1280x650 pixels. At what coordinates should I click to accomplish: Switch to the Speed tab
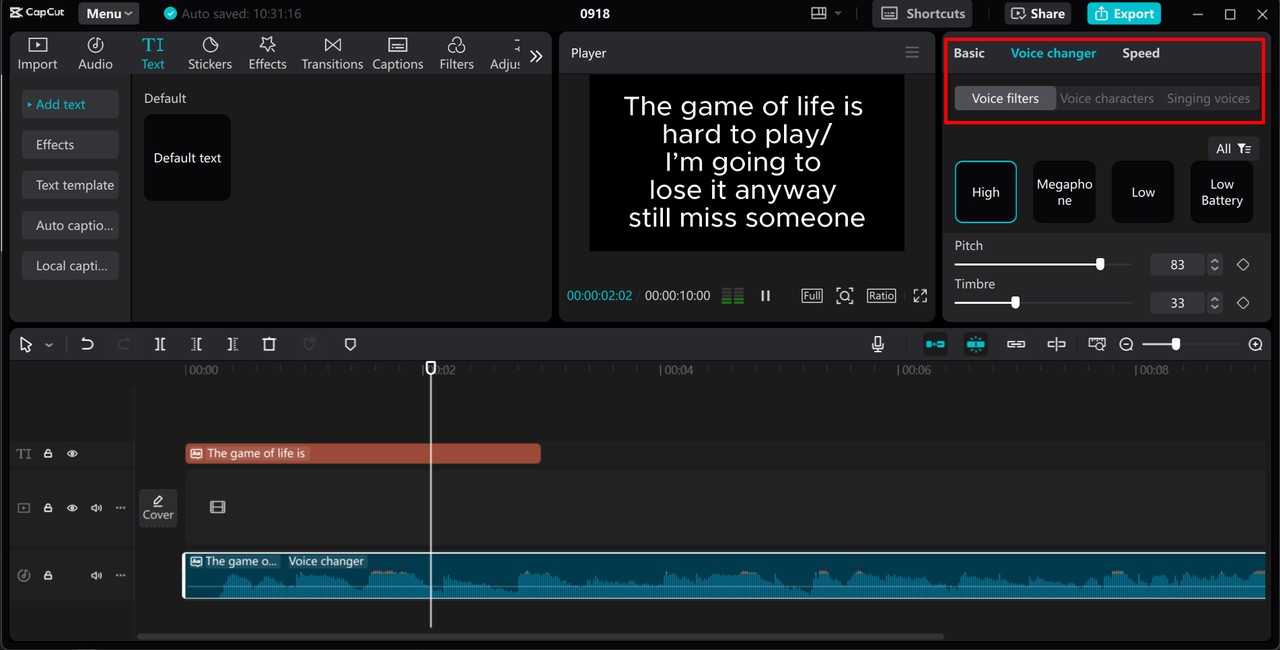[1141, 53]
